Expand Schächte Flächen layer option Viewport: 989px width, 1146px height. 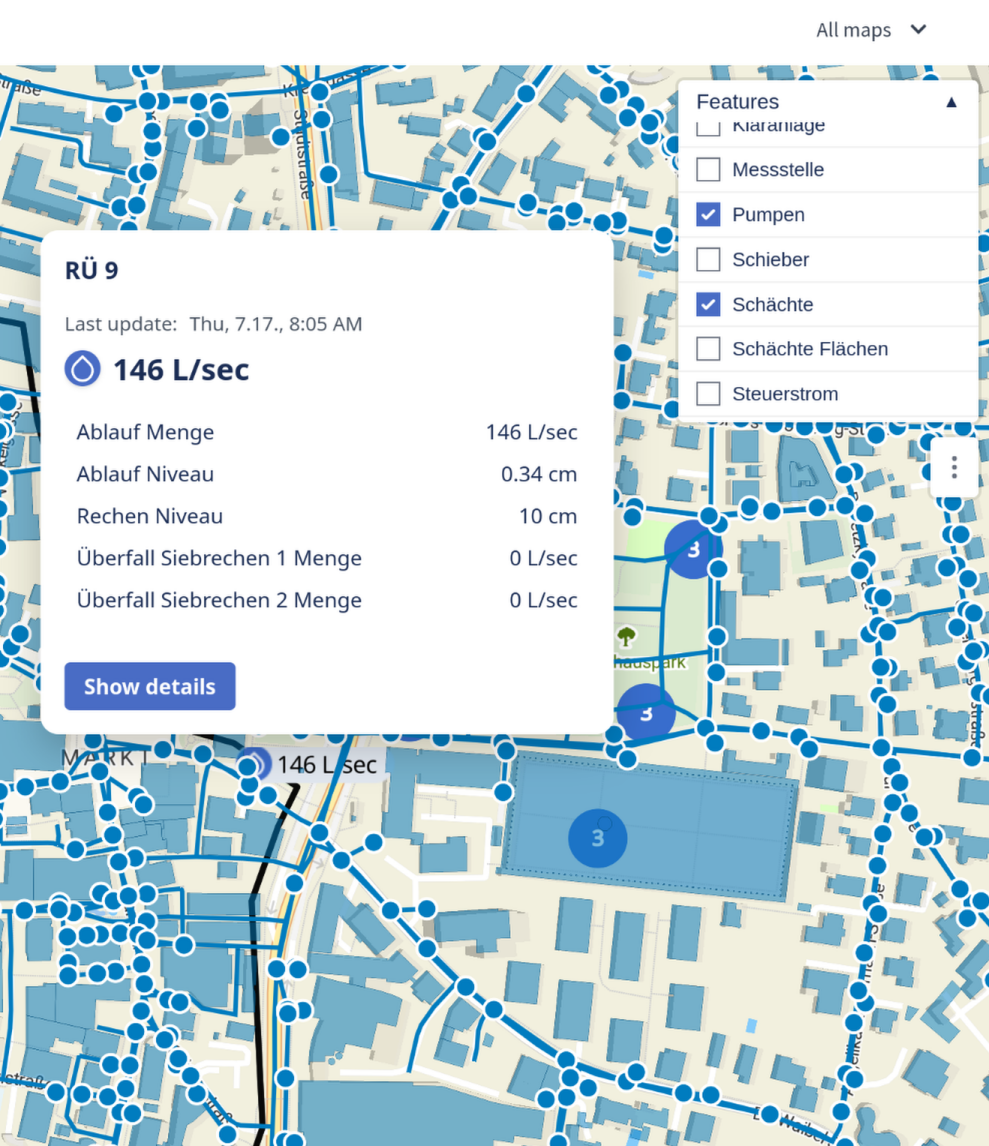point(707,348)
